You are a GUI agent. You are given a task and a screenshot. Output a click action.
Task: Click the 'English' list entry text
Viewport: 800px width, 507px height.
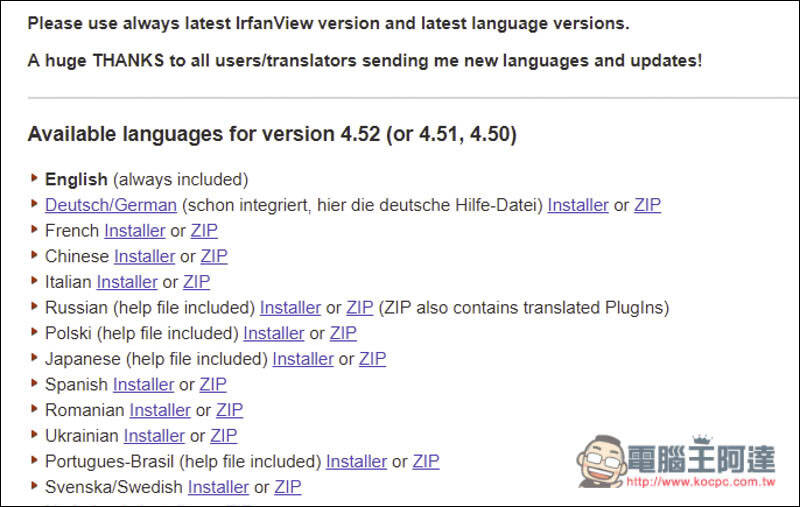76,180
